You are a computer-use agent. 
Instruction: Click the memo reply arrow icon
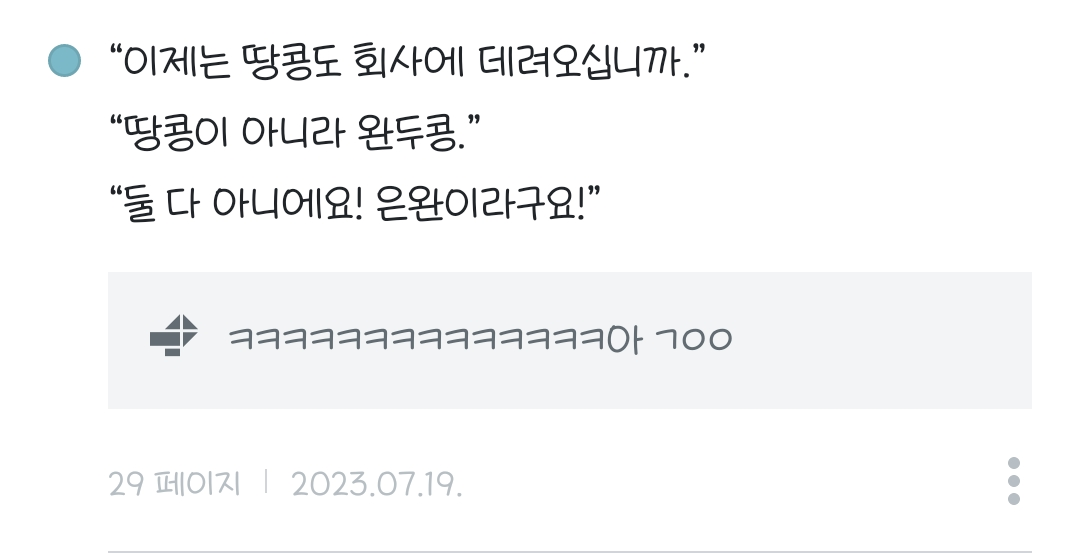click(x=174, y=335)
